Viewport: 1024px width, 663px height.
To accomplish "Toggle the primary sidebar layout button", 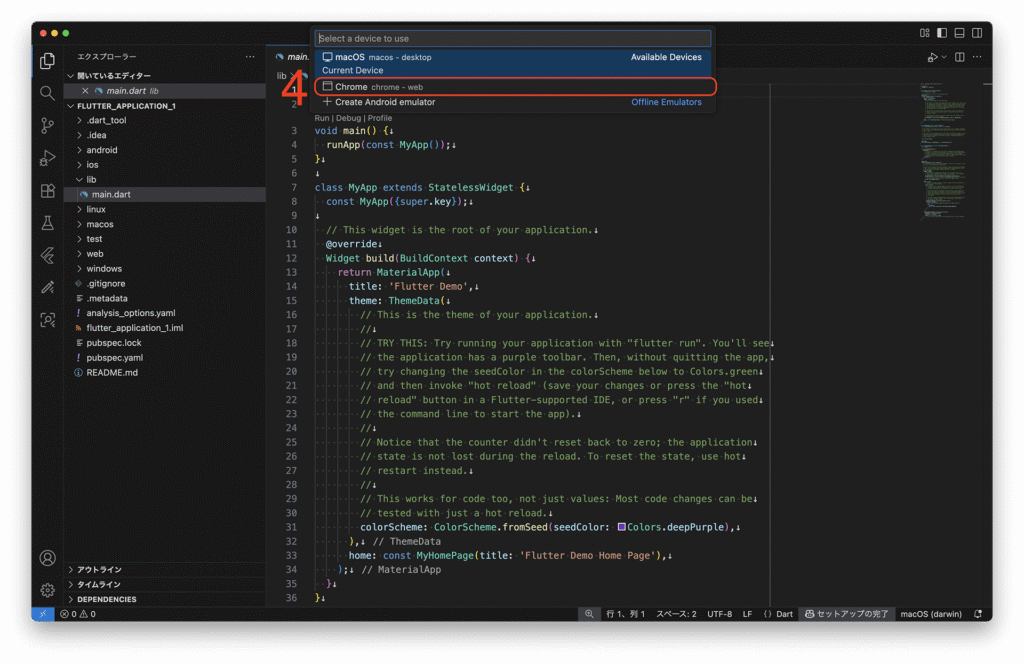I will (941, 33).
